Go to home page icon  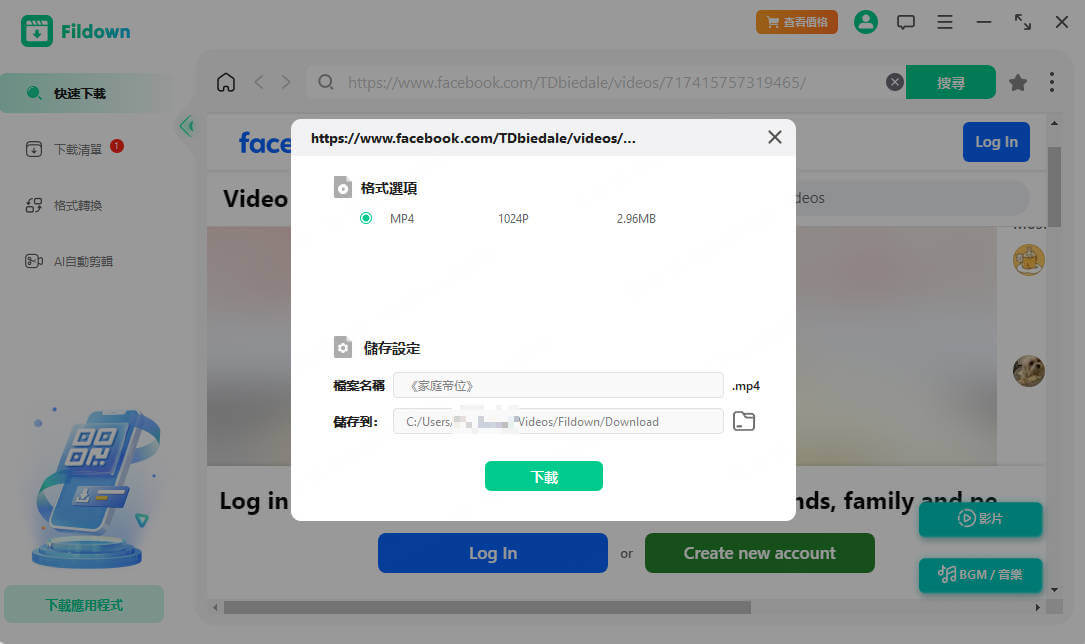(226, 82)
